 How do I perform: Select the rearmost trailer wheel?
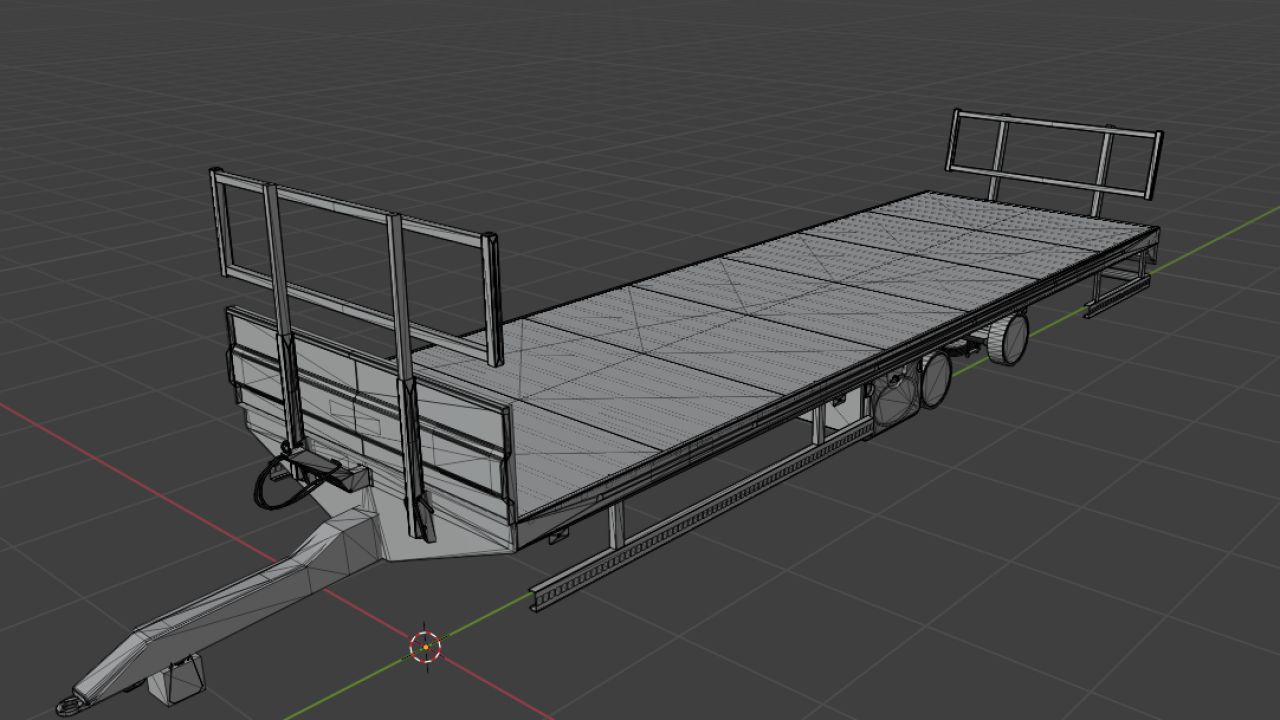coord(1008,339)
